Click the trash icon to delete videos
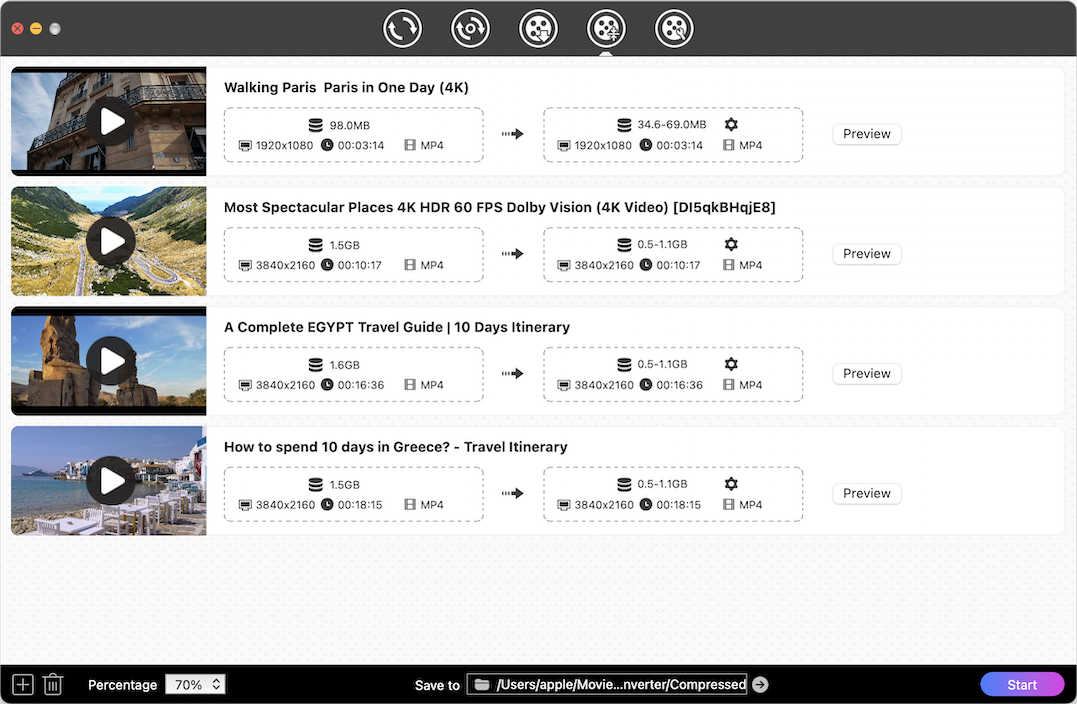 click(53, 685)
